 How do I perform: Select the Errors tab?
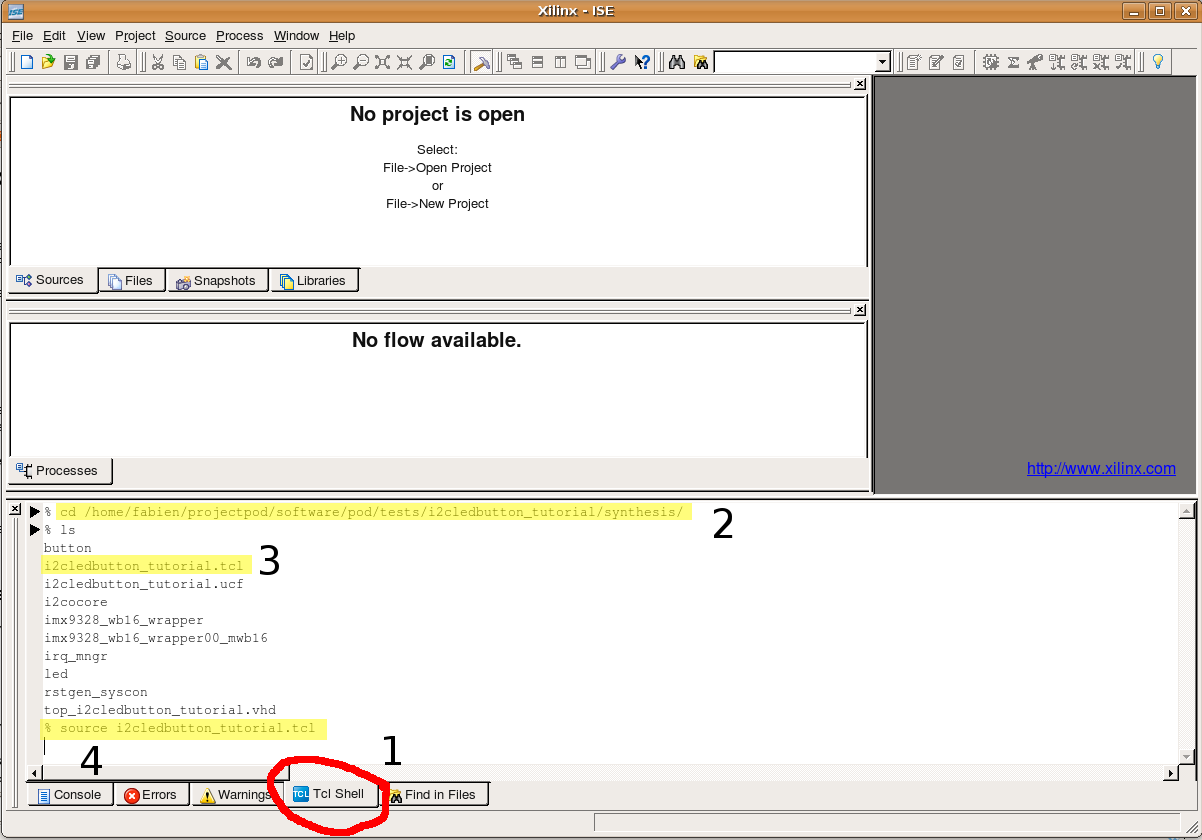150,795
